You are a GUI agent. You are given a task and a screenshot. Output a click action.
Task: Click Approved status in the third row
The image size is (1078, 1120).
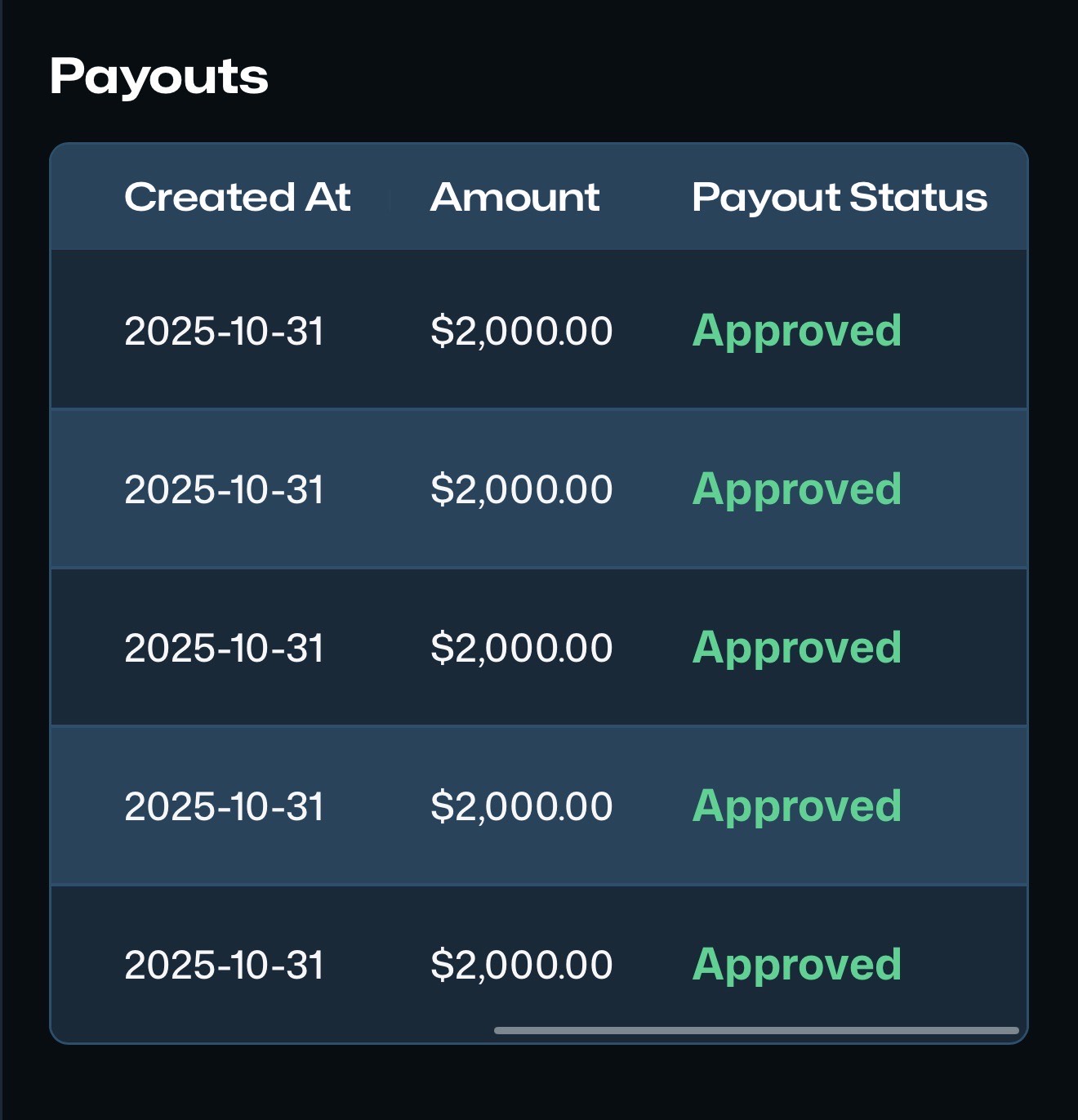click(x=797, y=648)
